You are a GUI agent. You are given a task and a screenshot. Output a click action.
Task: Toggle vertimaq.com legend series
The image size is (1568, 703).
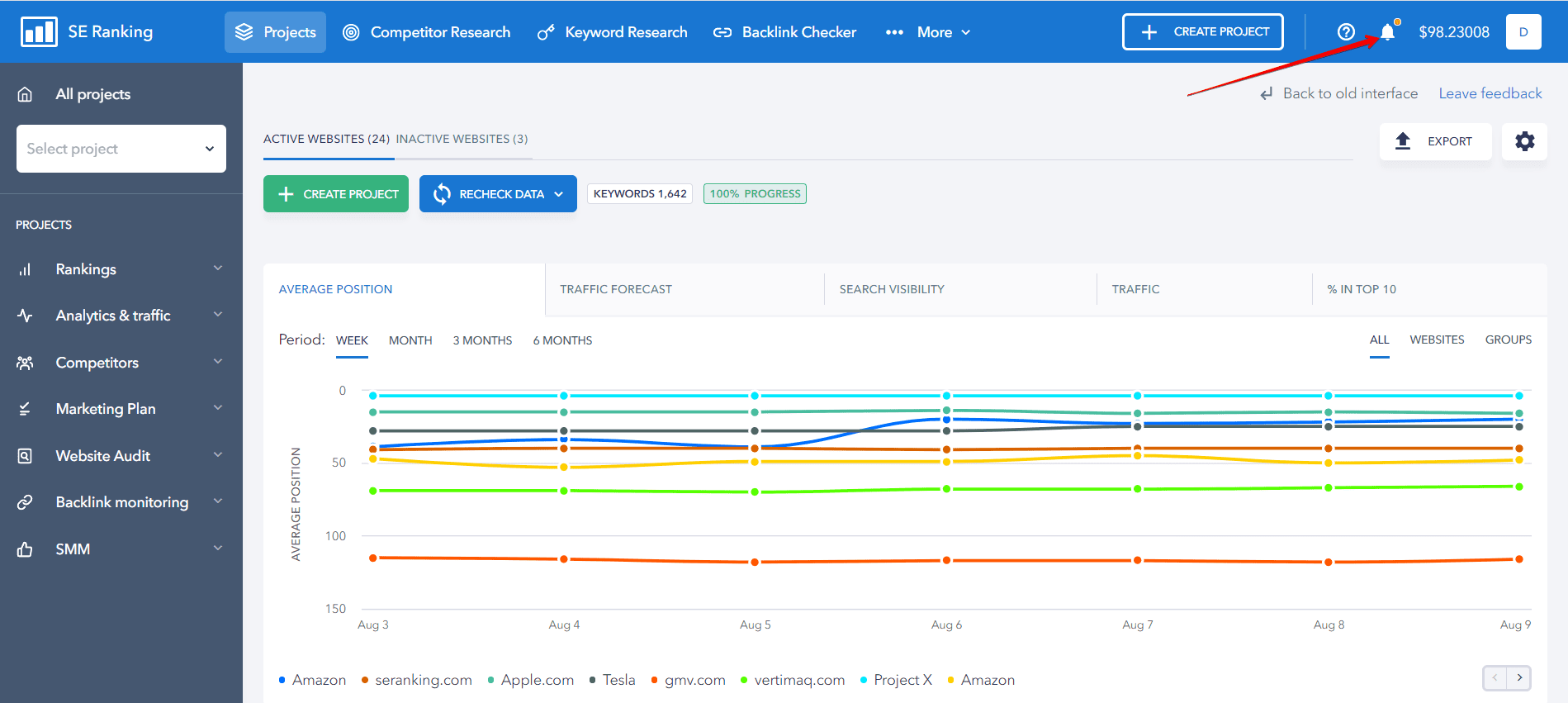click(x=793, y=680)
